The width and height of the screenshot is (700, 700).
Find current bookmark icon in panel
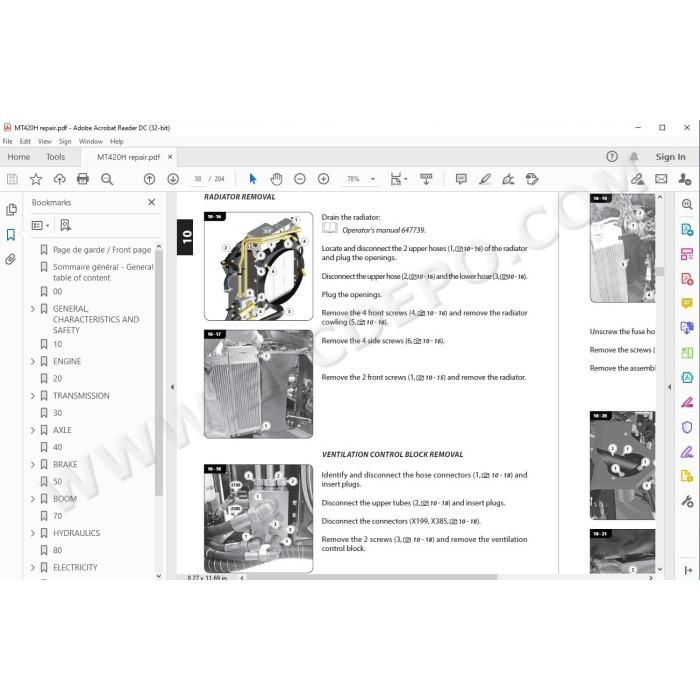pos(66,225)
